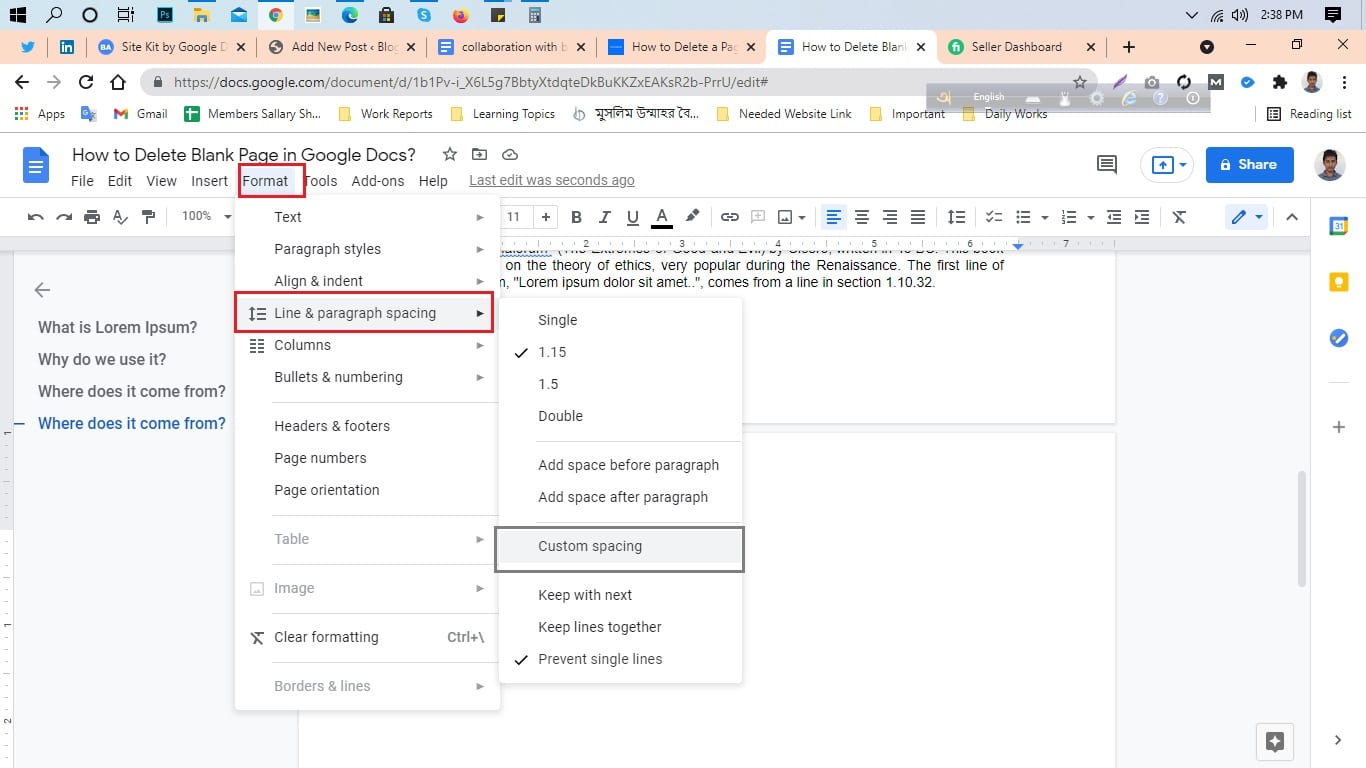Open the Insert link tool
Screen dimensions: 1366x768
[729, 216]
